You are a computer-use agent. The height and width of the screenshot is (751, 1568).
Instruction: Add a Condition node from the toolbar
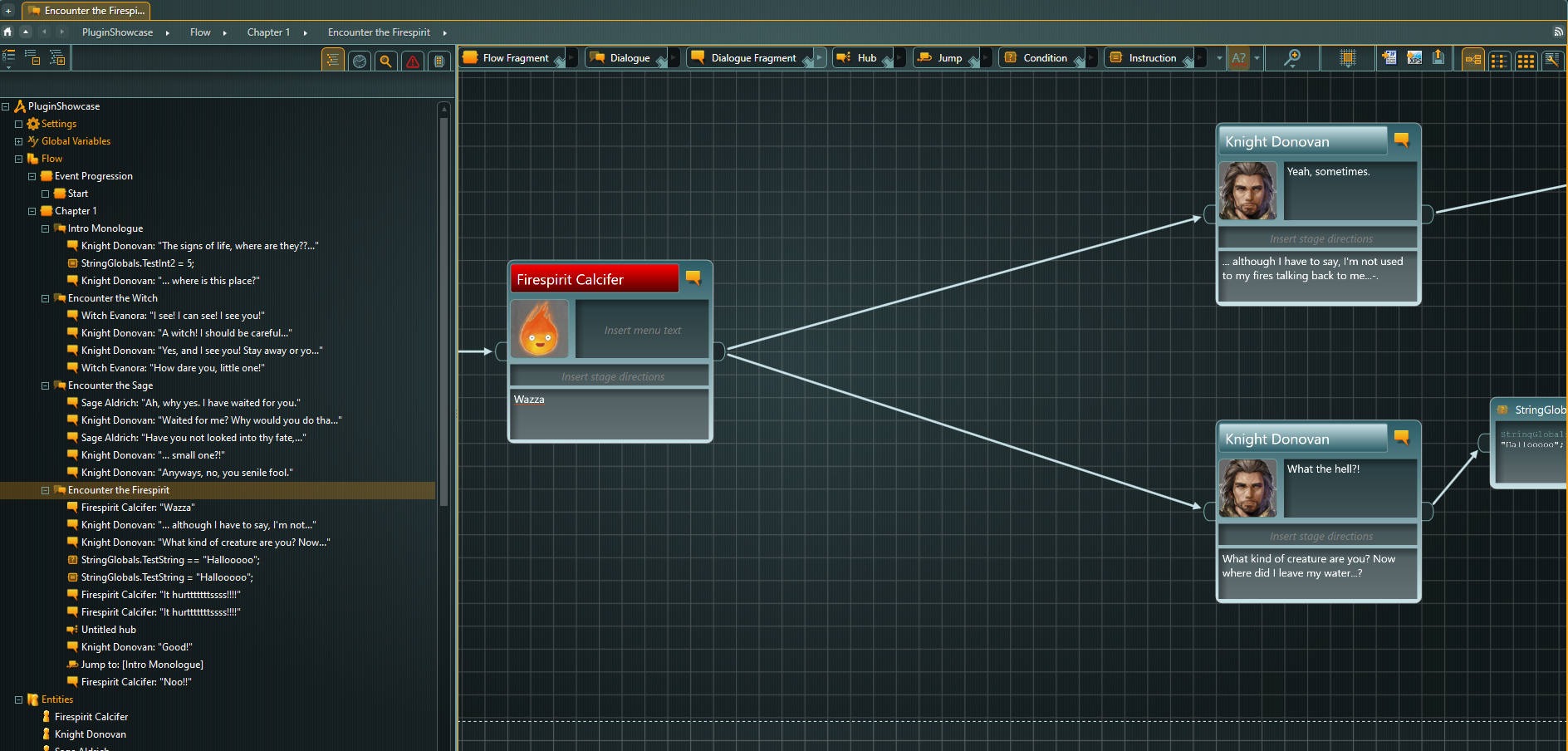1042,57
